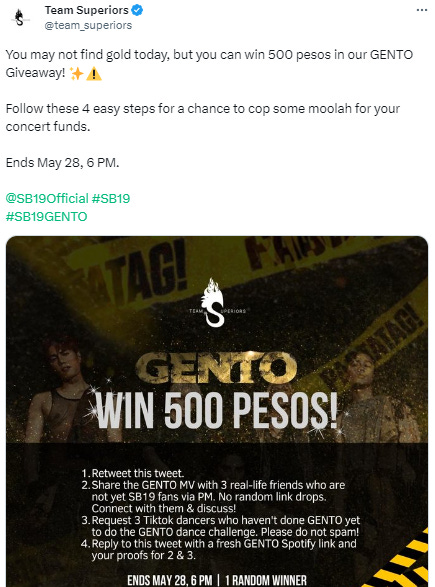
Task: Click the yellow warning sign emoji
Action: pyautogui.click(x=94, y=74)
